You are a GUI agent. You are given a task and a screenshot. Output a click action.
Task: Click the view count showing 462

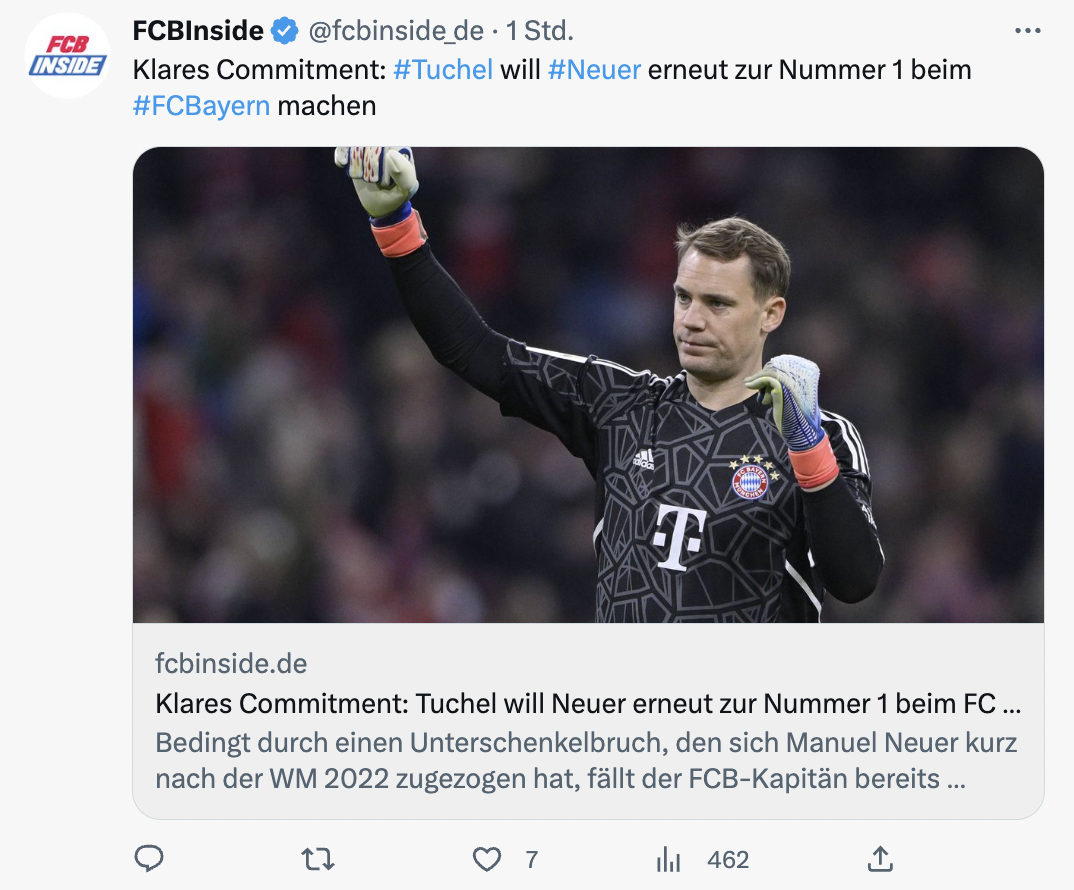coord(727,859)
